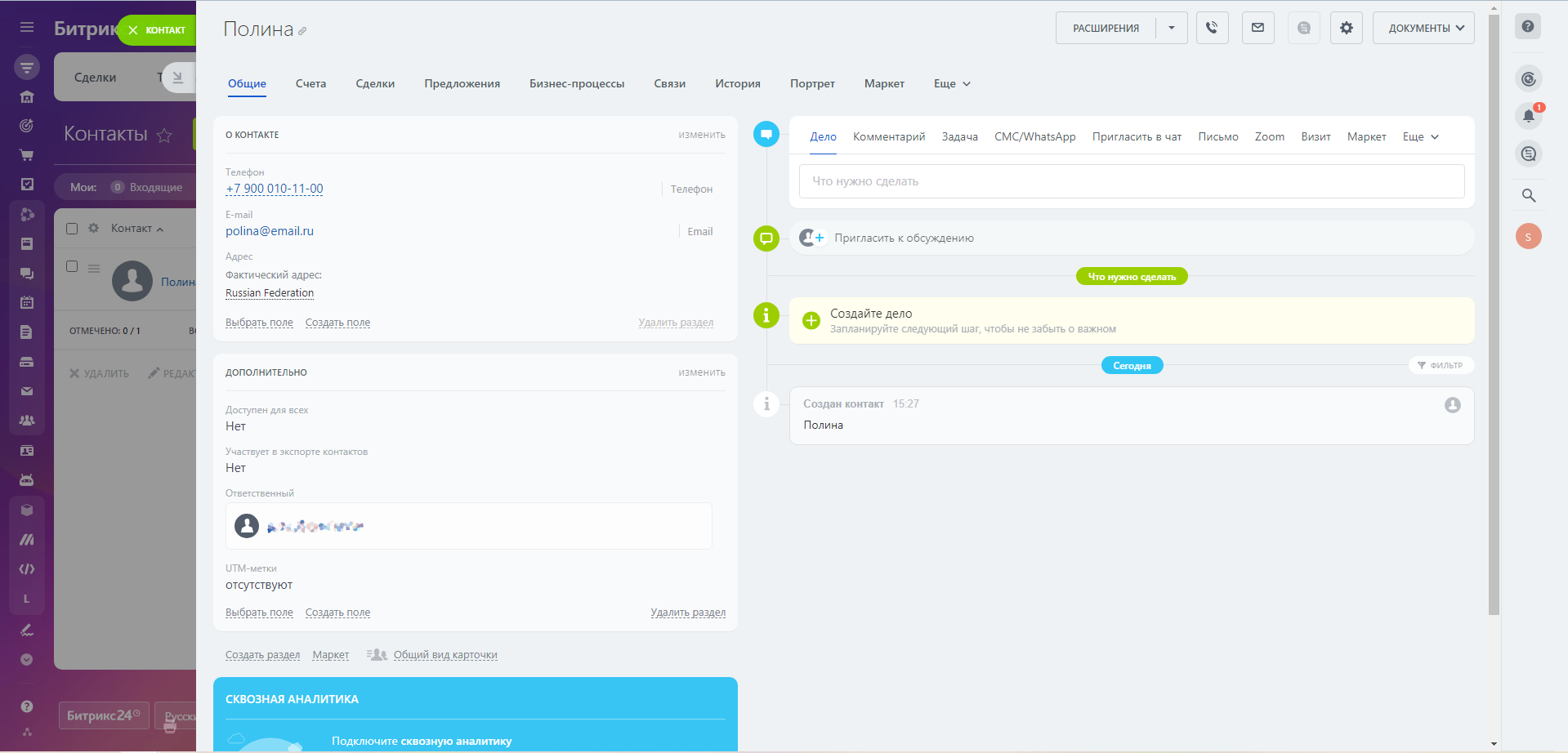Click Создать раздел link
The image size is (1568, 753).
[x=262, y=655]
